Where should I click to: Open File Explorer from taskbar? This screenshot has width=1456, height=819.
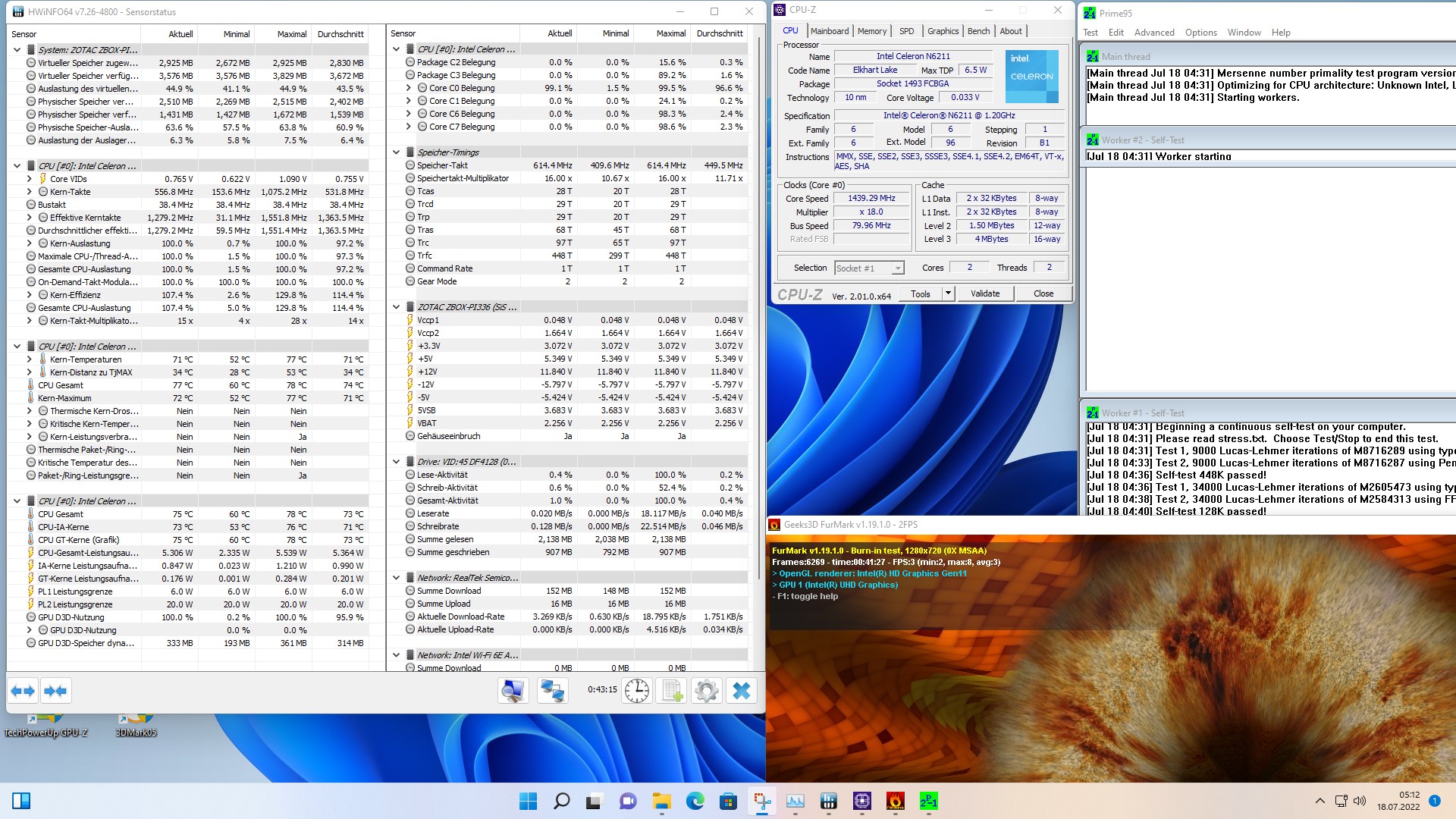(x=661, y=801)
